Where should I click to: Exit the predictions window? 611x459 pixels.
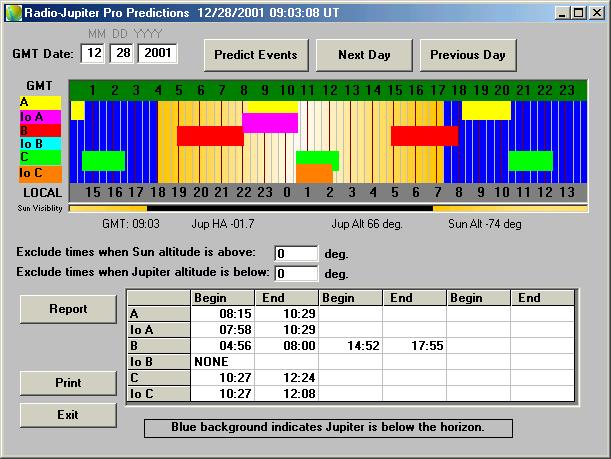click(x=68, y=415)
